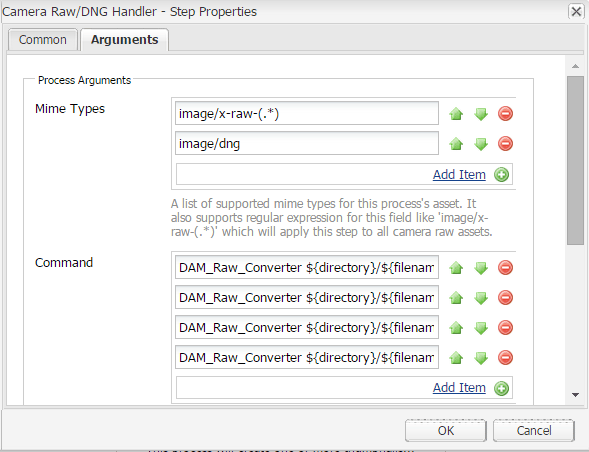Viewport: 589px width, 452px height.
Task: Click Add Item link under Command
Action: 459,387
